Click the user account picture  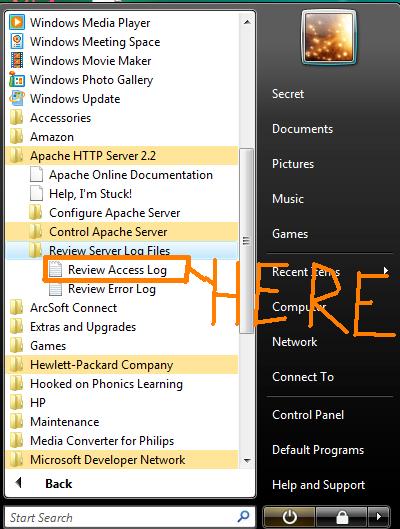coord(328,36)
